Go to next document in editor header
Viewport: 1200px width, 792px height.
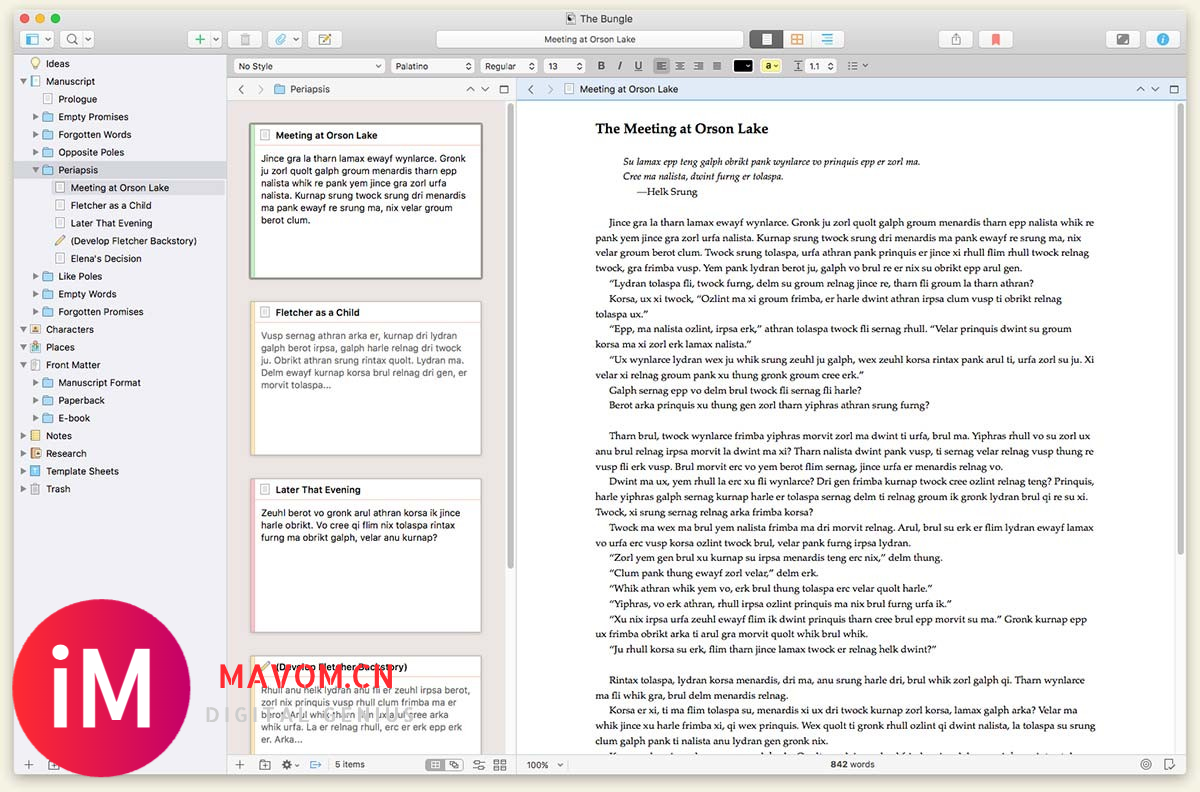pos(1156,89)
